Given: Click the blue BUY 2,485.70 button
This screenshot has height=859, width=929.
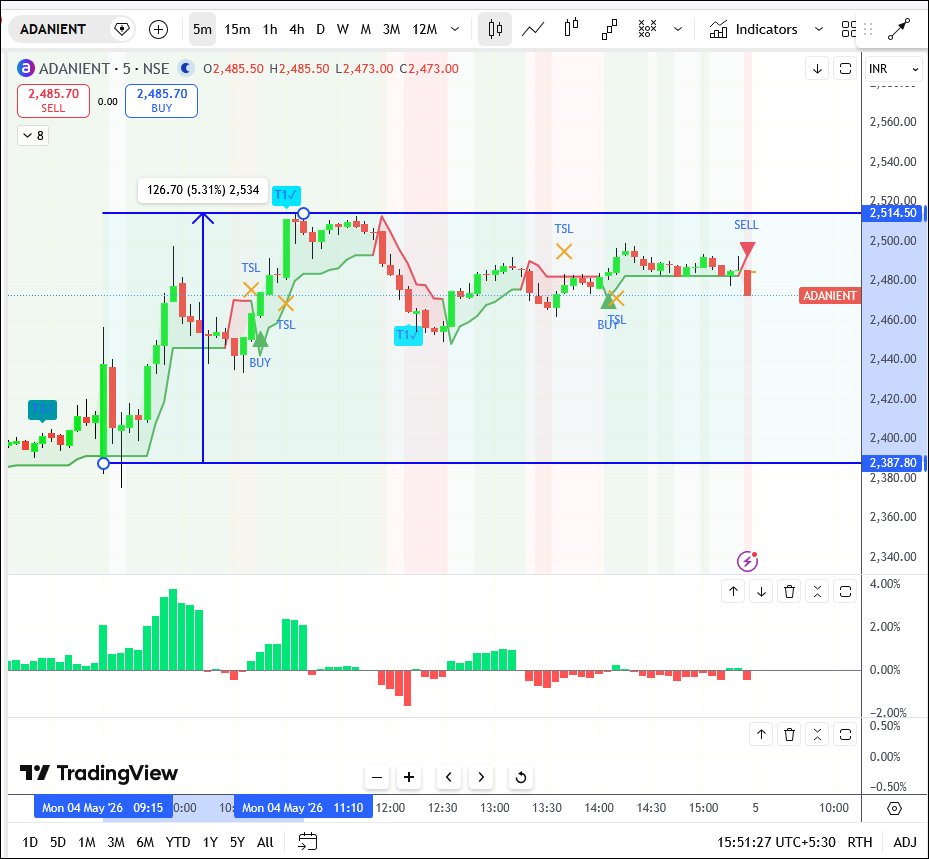Looking at the screenshot, I should 161,101.
